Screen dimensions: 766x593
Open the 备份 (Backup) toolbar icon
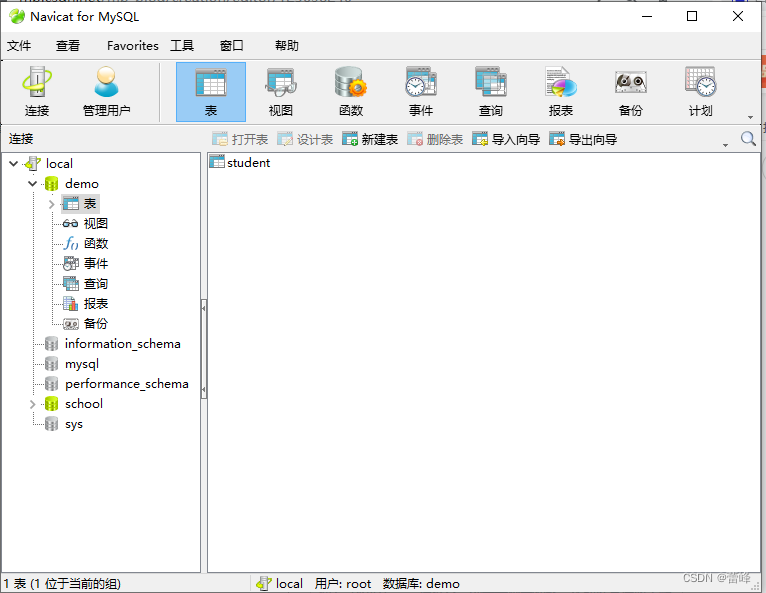tap(630, 92)
